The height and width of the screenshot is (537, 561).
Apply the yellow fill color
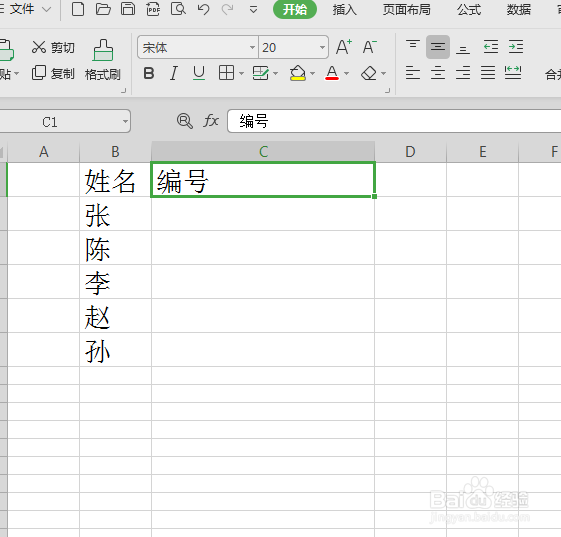(x=298, y=73)
